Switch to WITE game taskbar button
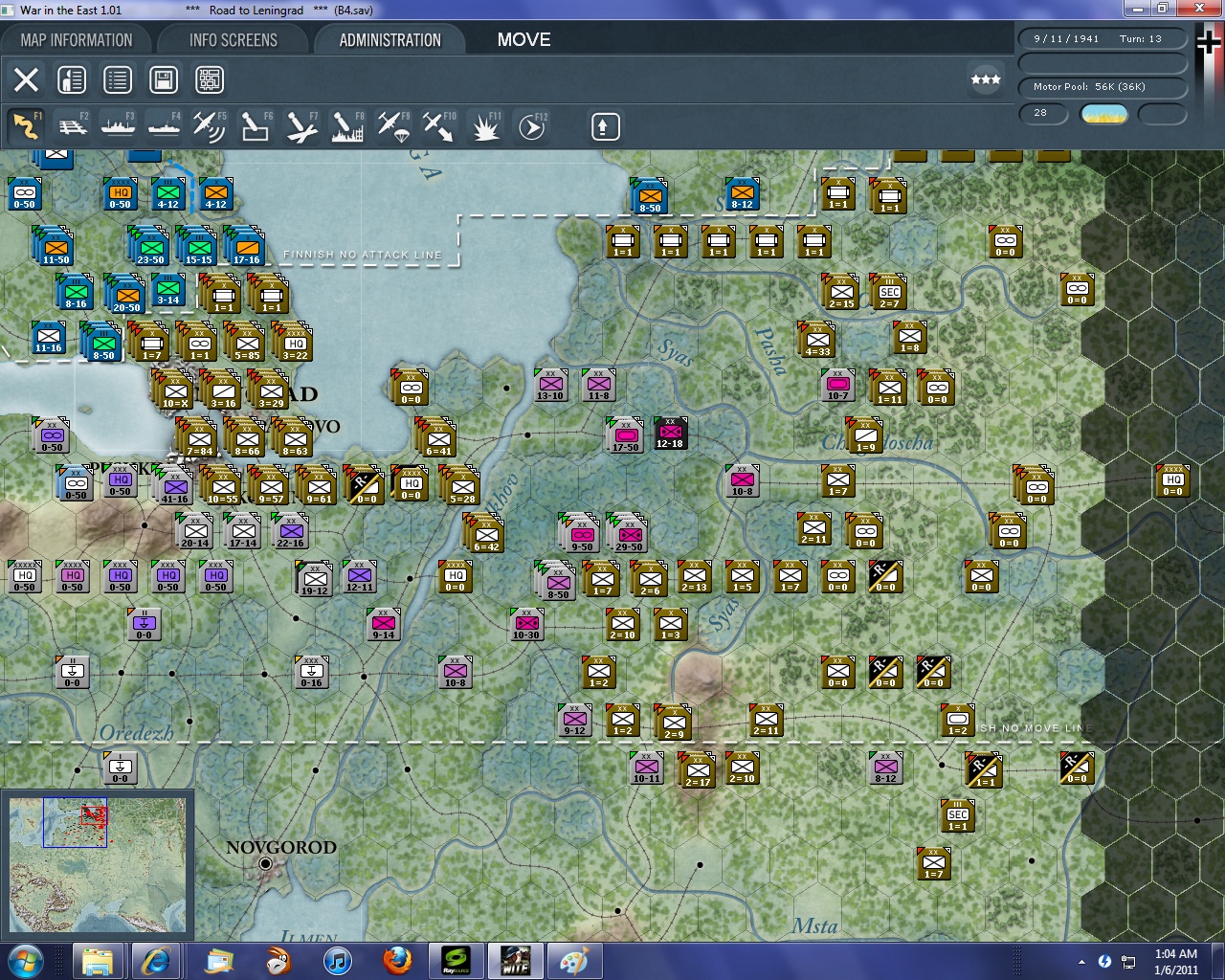This screenshot has height=980, width=1225. tap(516, 960)
